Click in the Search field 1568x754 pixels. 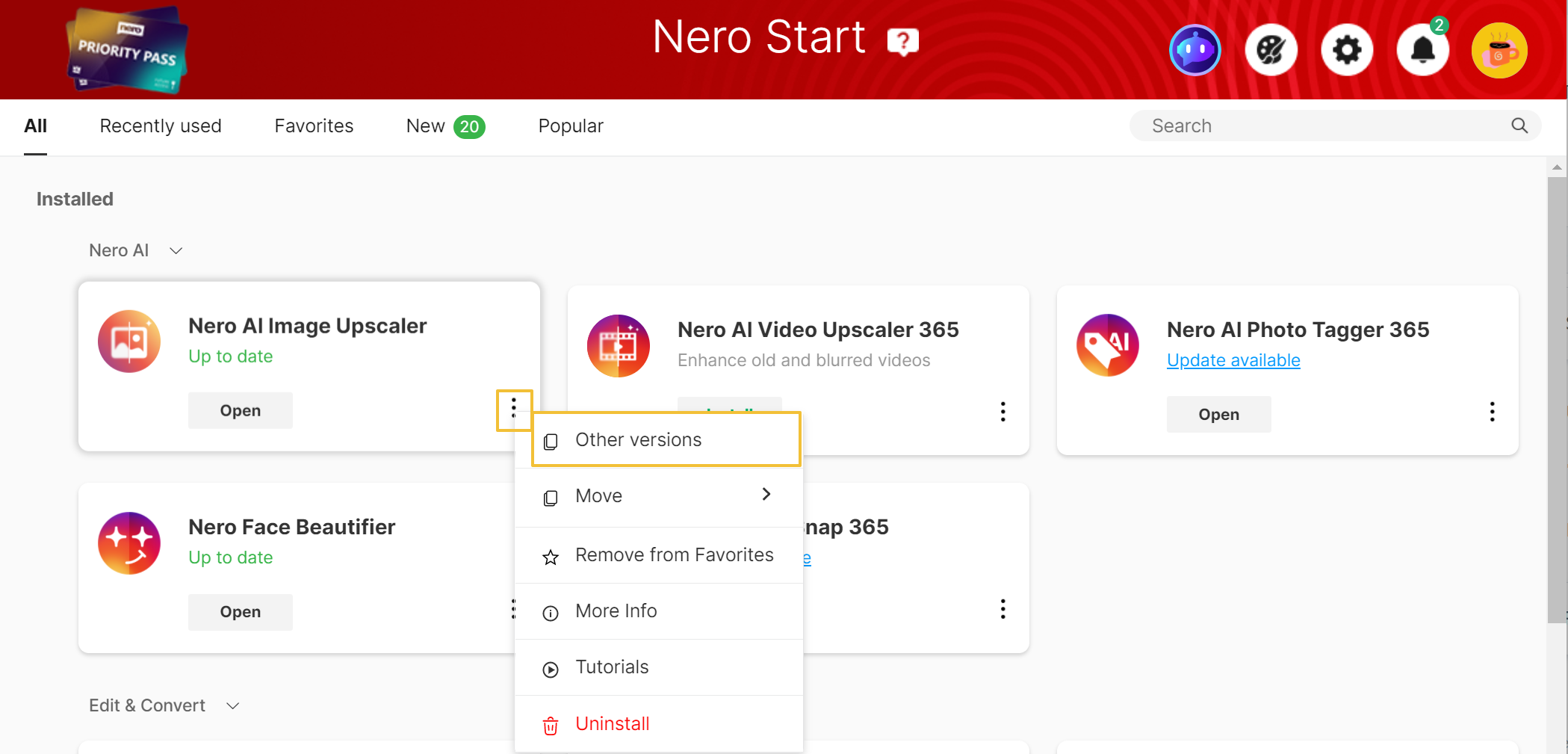pyautogui.click(x=1334, y=126)
